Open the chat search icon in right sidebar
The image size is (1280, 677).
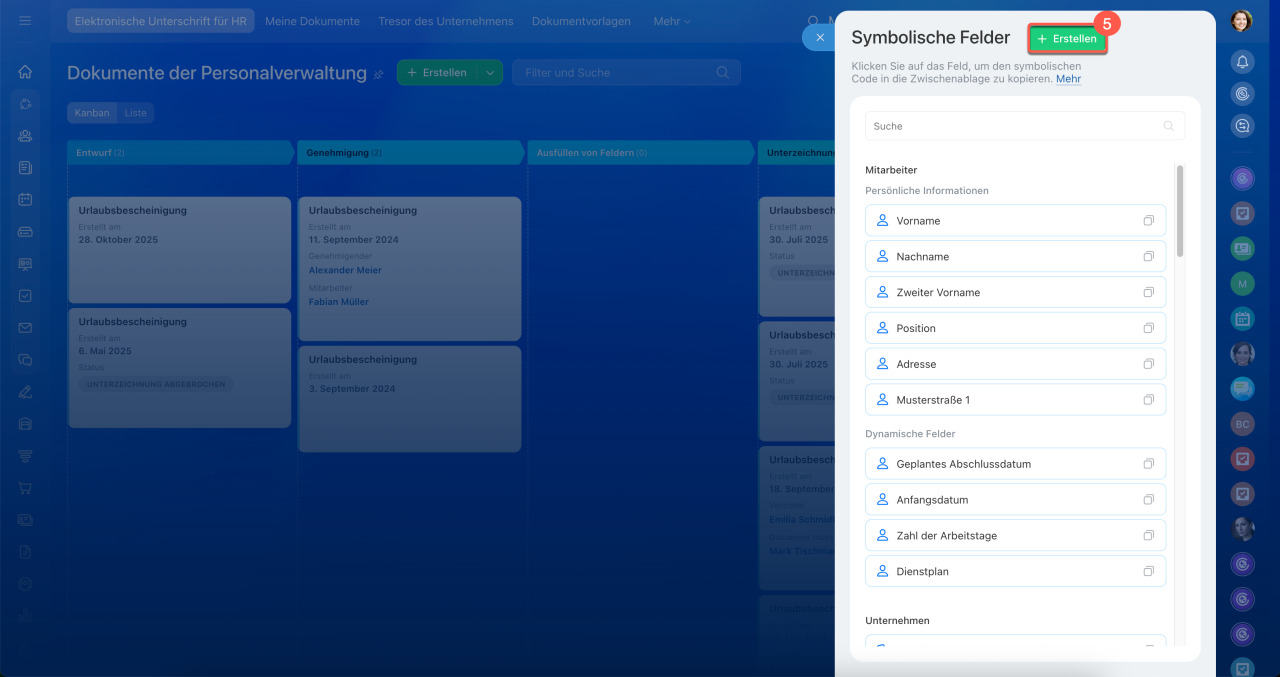point(1242,126)
